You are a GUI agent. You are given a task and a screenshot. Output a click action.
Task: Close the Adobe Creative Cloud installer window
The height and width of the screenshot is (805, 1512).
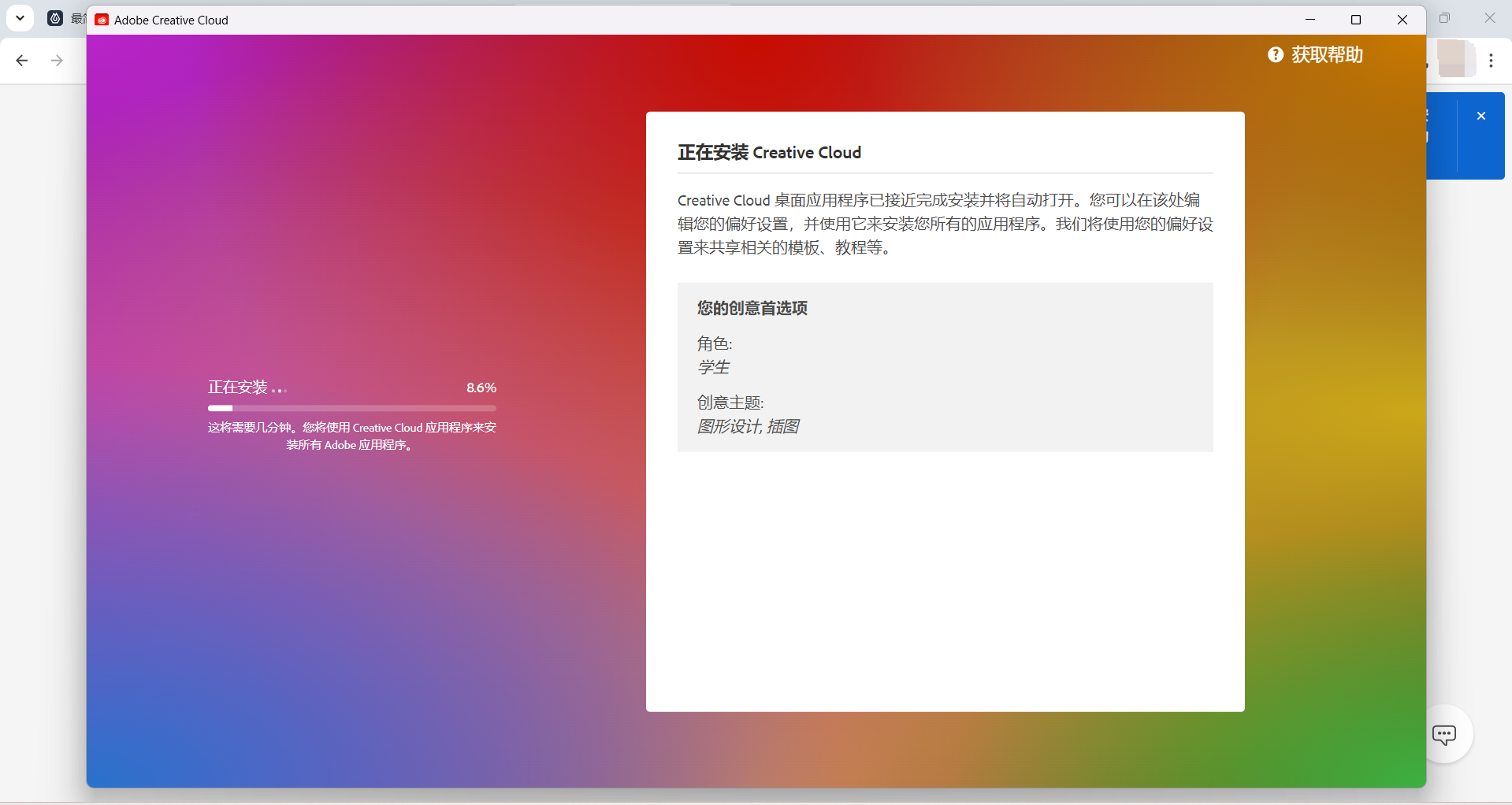pyautogui.click(x=1402, y=20)
